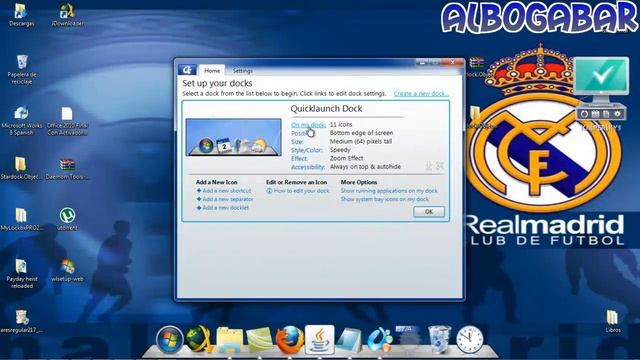Image resolution: width=640 pixels, height=360 pixels.
Task: Select the Quicklaunch Dock preview thumbnail
Action: point(233,137)
